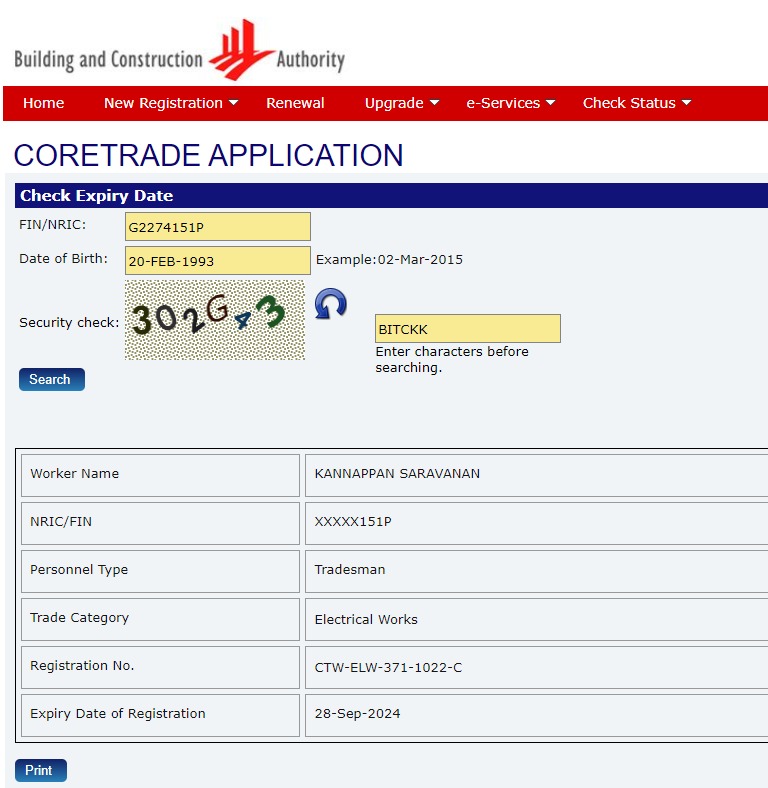Click registration number CTW-ELW-371-1022-C
The image size is (768, 788).
[388, 667]
